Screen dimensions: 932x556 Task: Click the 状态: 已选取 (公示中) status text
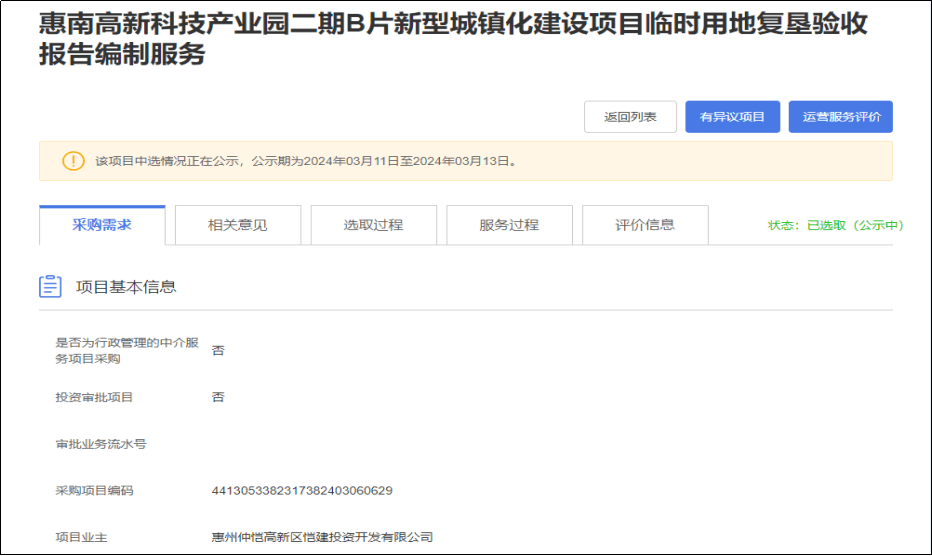click(835, 226)
